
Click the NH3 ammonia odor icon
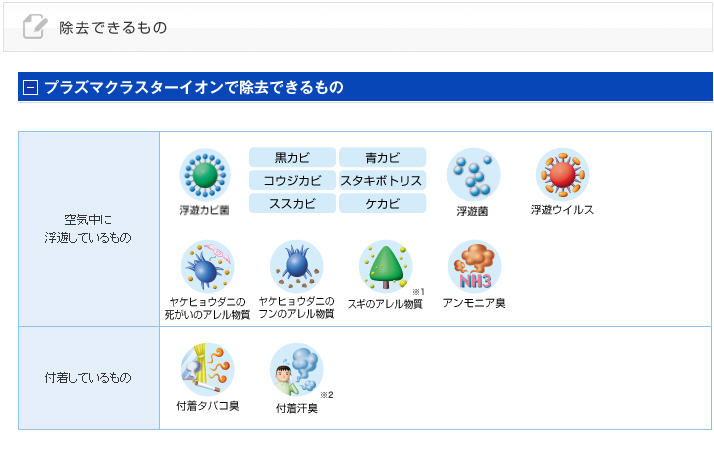point(474,266)
